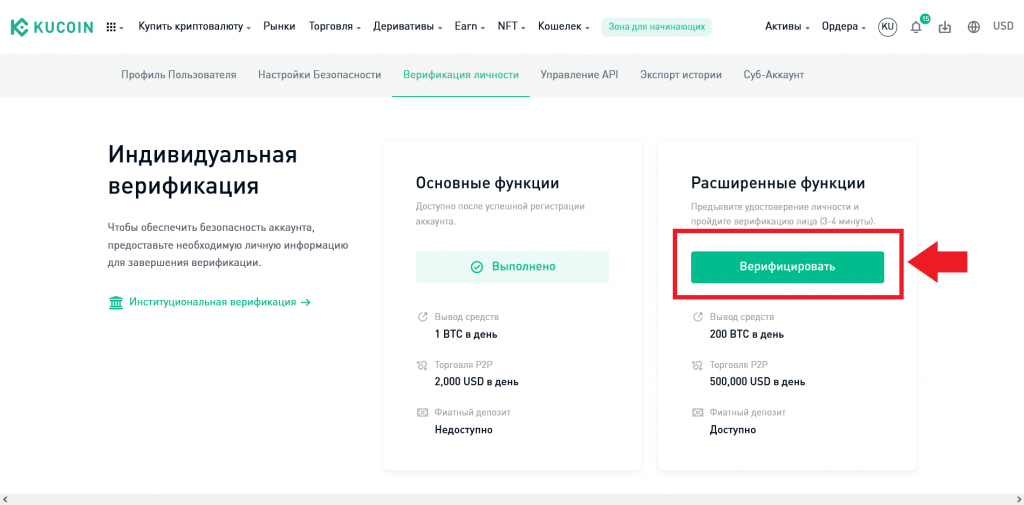This screenshot has width=1024, height=505.
Task: Follow Институциональная верификация link
Action: (219, 302)
